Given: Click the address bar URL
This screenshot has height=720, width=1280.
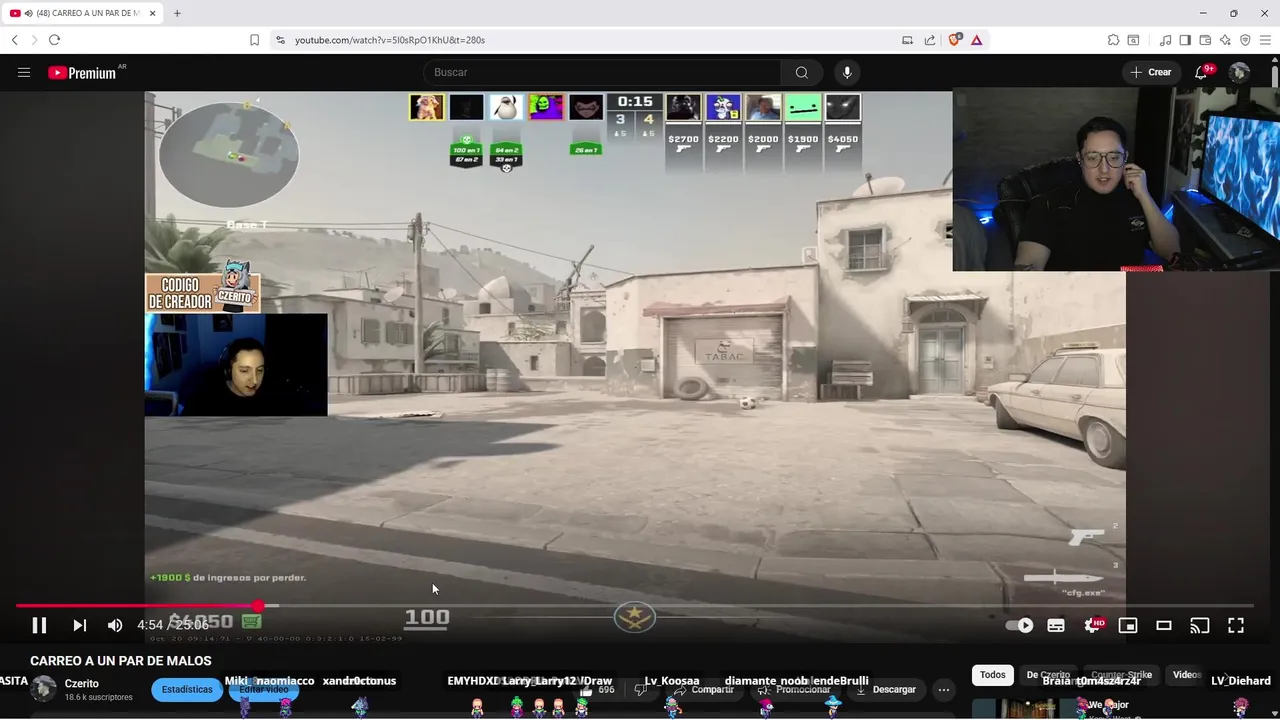Looking at the screenshot, I should [x=390, y=40].
